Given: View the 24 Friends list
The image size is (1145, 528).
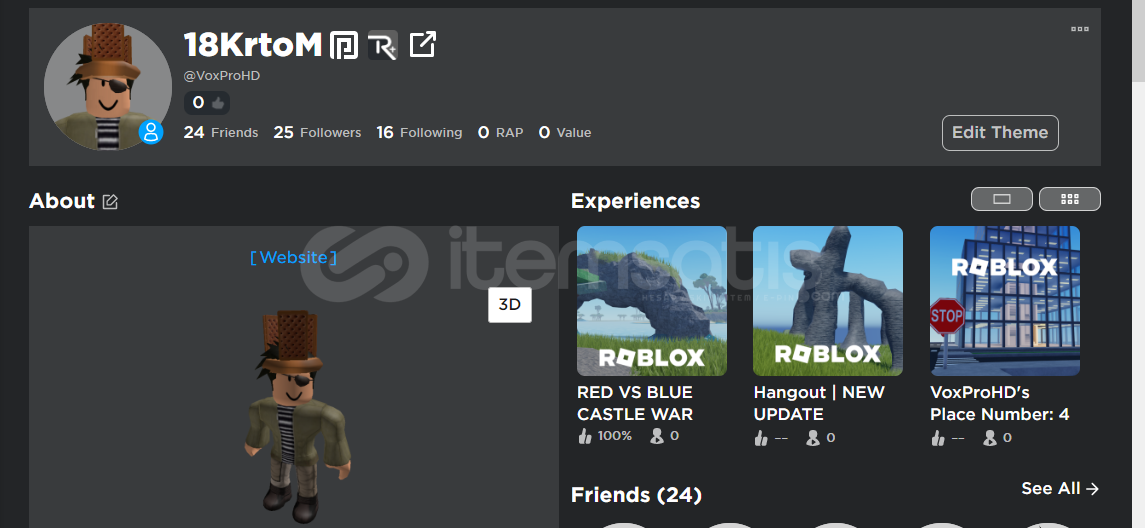Looking at the screenshot, I should click(x=221, y=132).
